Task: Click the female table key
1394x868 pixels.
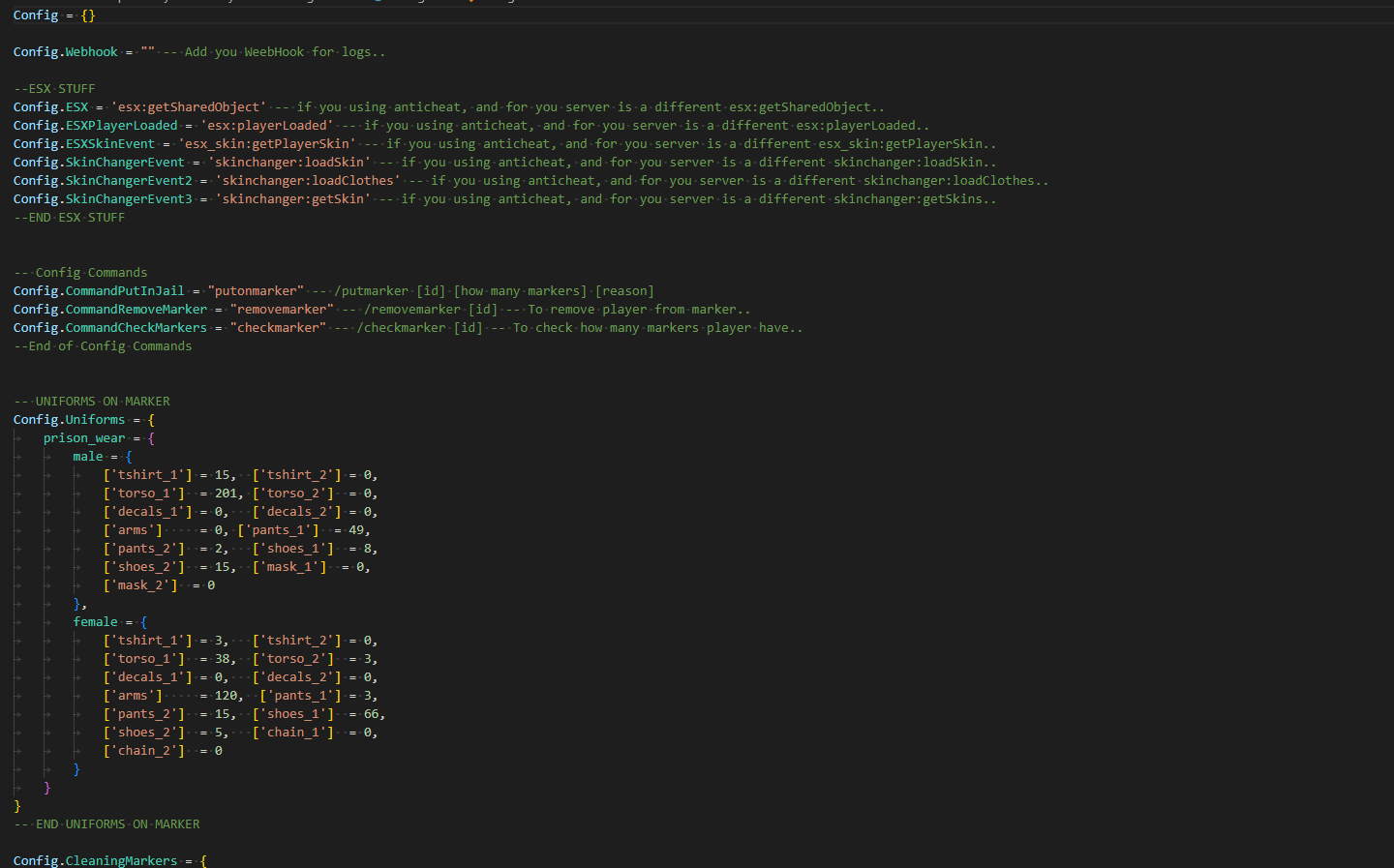Action: click(x=95, y=622)
